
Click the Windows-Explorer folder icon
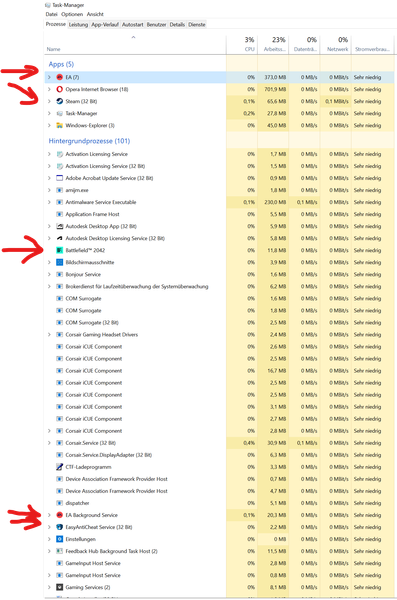tap(59, 126)
